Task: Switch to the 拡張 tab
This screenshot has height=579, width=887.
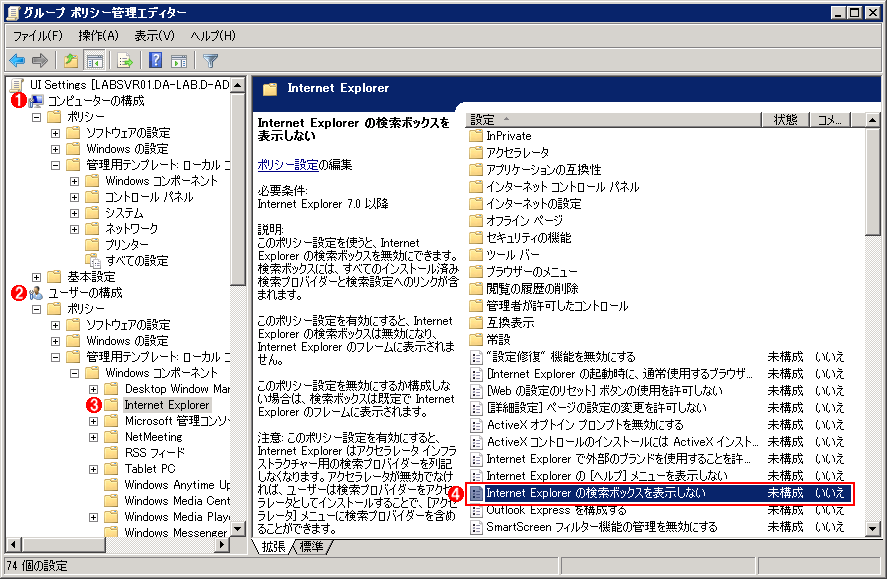Action: pos(273,546)
